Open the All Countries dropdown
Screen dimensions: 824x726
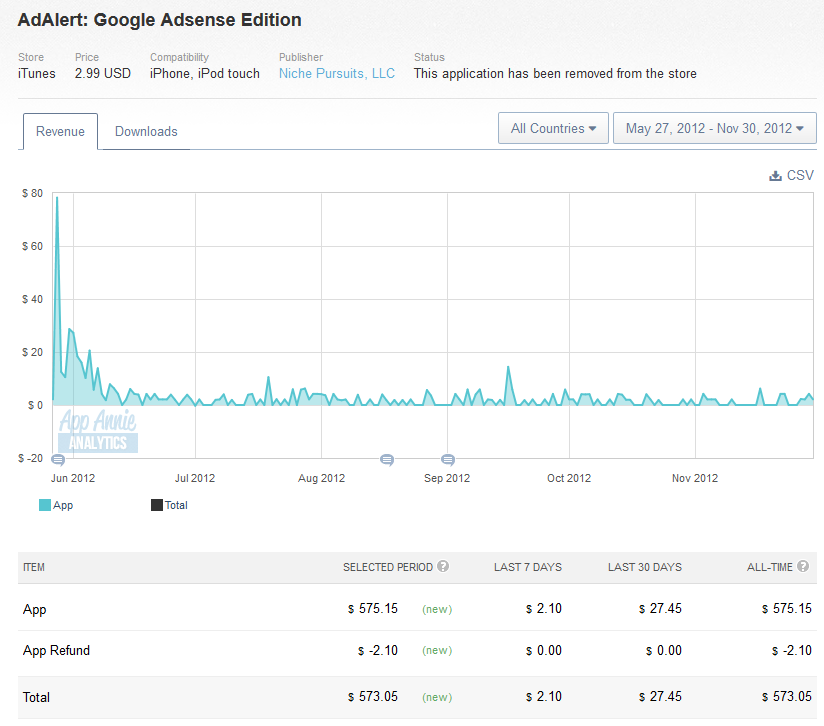553,128
